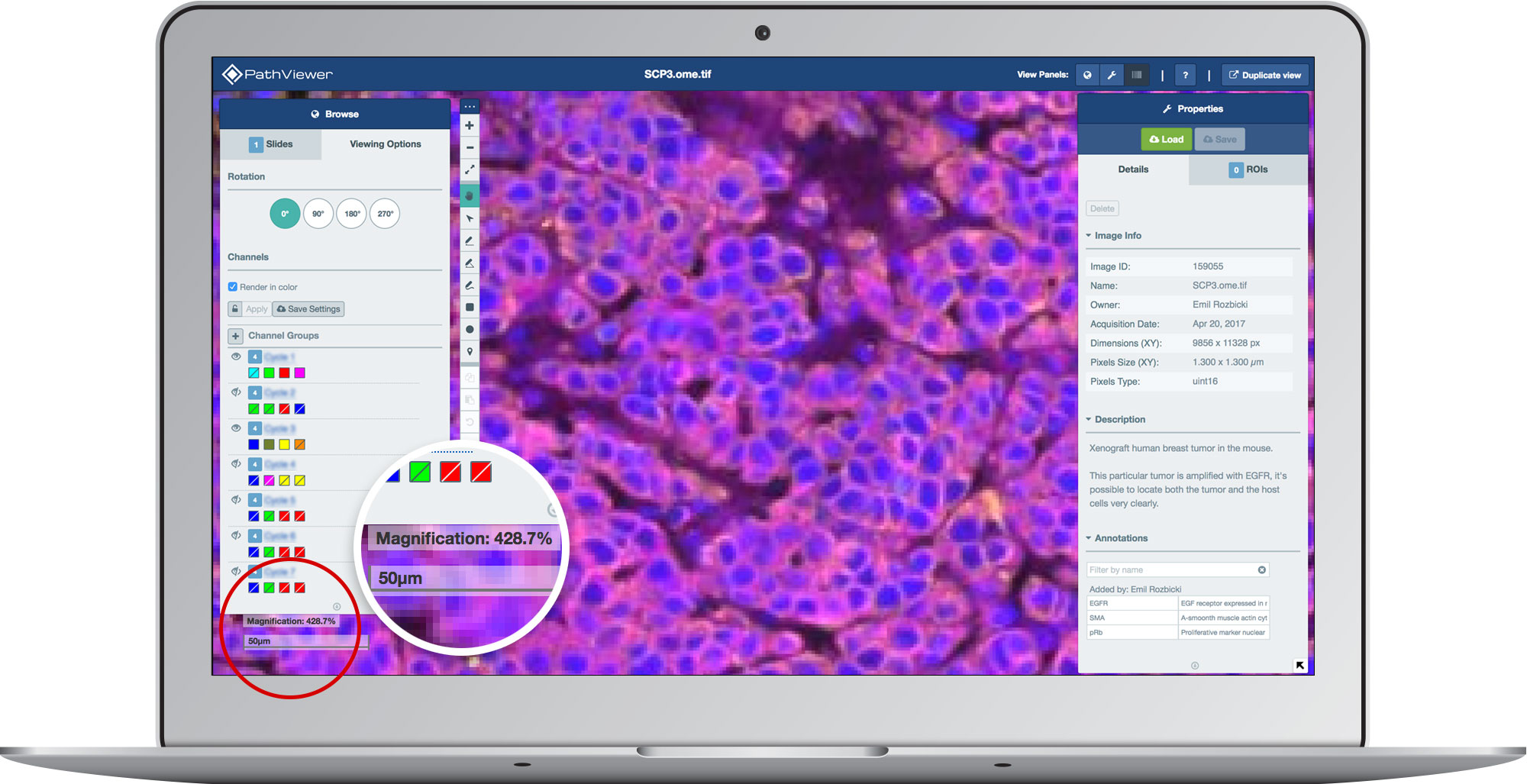Set rotation to 180°
The height and width of the screenshot is (784, 1527).
click(x=352, y=214)
